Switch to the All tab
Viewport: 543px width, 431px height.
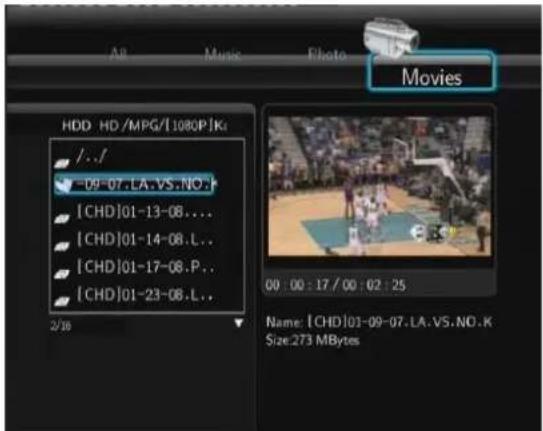click(118, 54)
